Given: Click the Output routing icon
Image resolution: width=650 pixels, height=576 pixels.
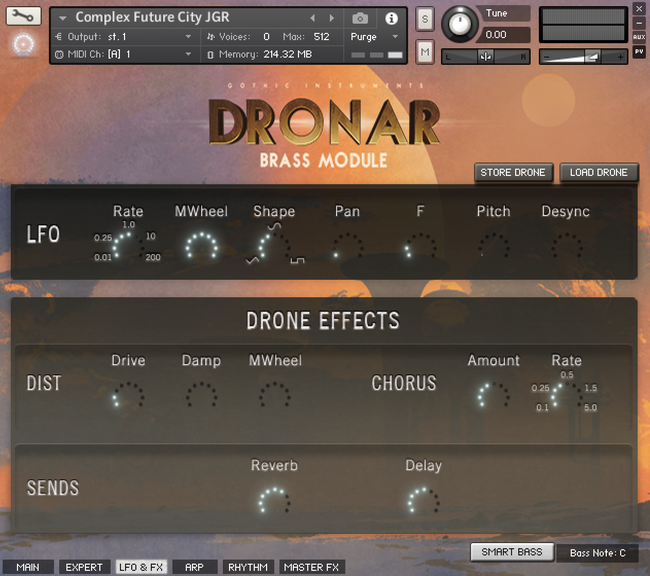Looking at the screenshot, I should (x=58, y=37).
